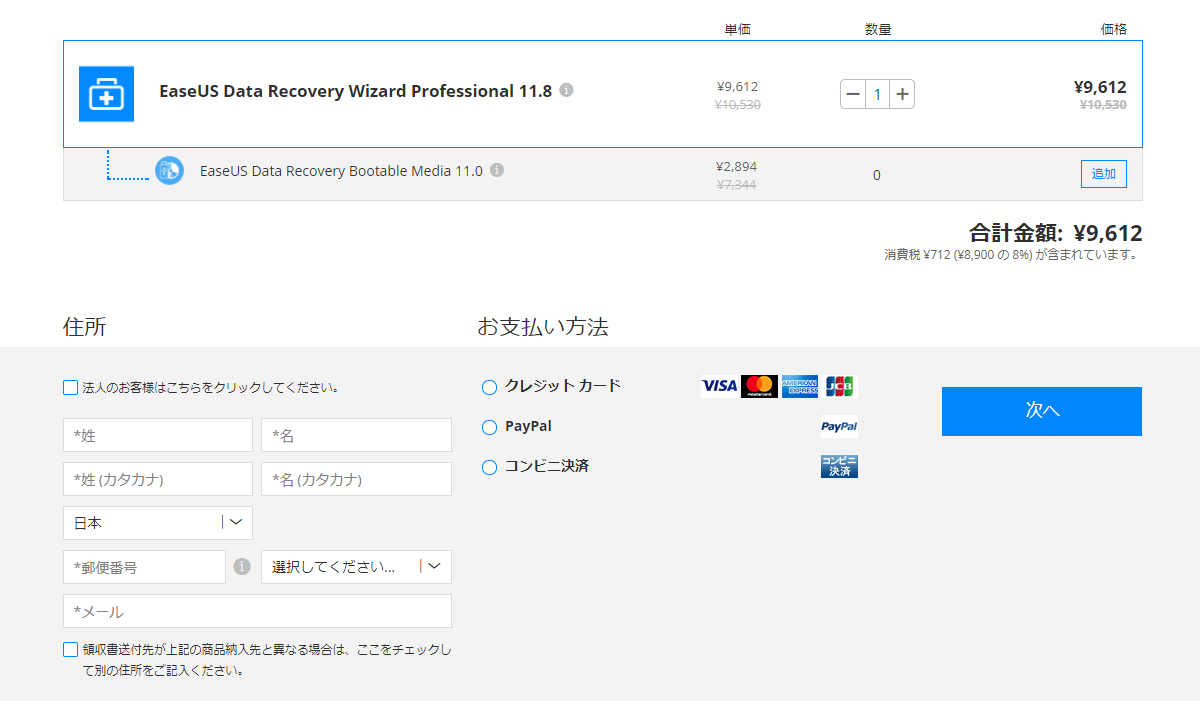Click the Bootable Media product icon

pyautogui.click(x=169, y=171)
